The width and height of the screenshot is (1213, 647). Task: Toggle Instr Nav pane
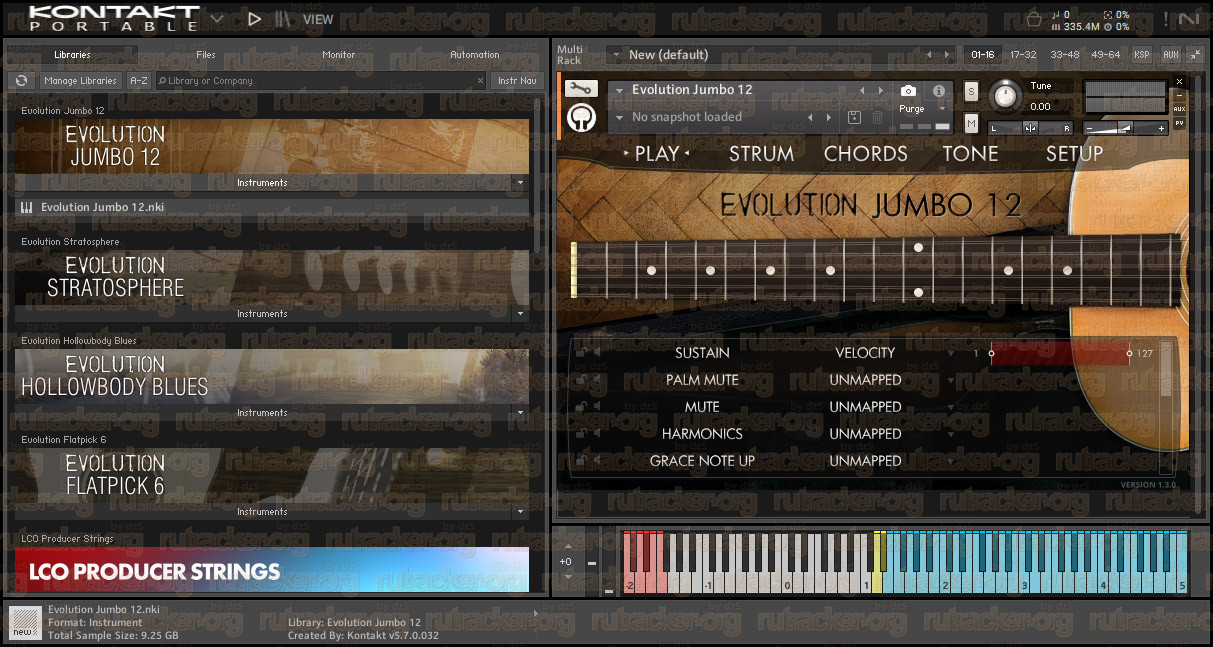(517, 81)
